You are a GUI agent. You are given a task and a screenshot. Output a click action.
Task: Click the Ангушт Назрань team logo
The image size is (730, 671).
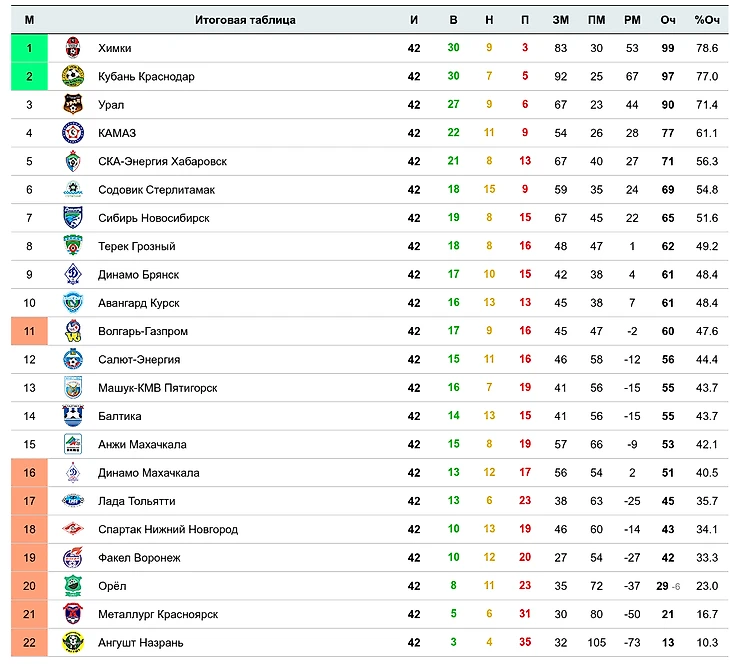(x=73, y=642)
